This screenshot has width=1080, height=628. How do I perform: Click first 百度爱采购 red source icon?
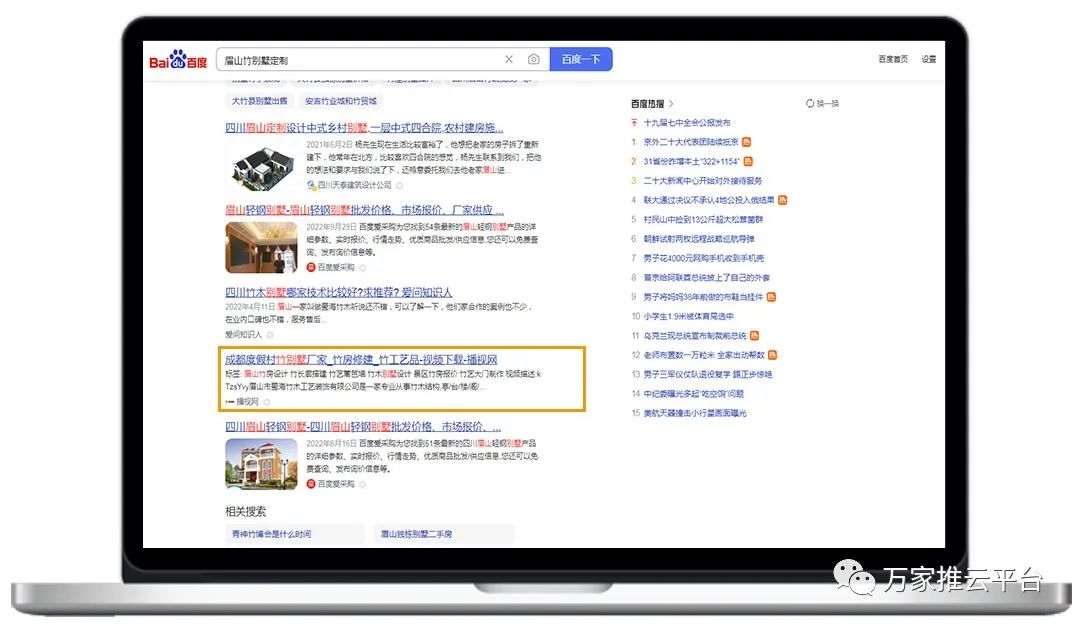tap(311, 268)
